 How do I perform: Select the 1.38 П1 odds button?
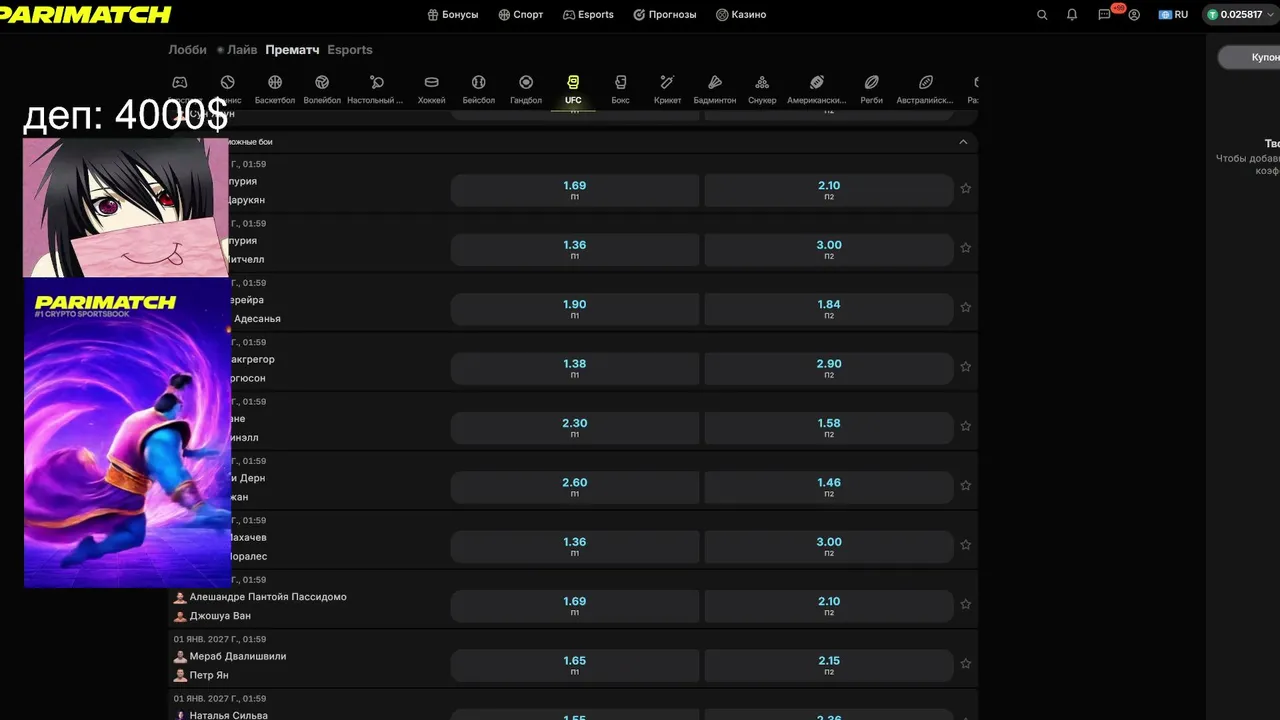click(575, 368)
